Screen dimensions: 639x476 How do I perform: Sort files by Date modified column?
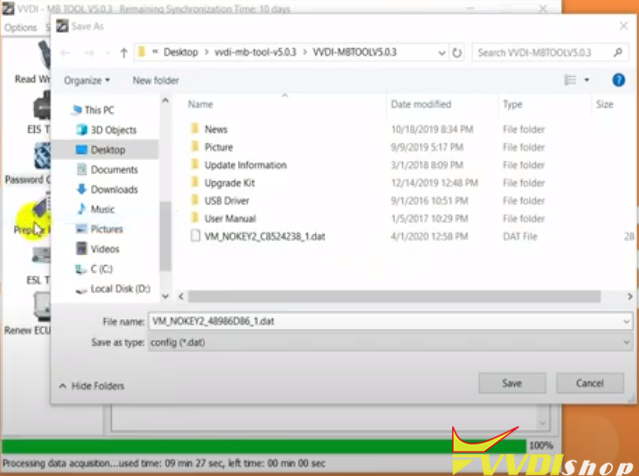[x=421, y=104]
